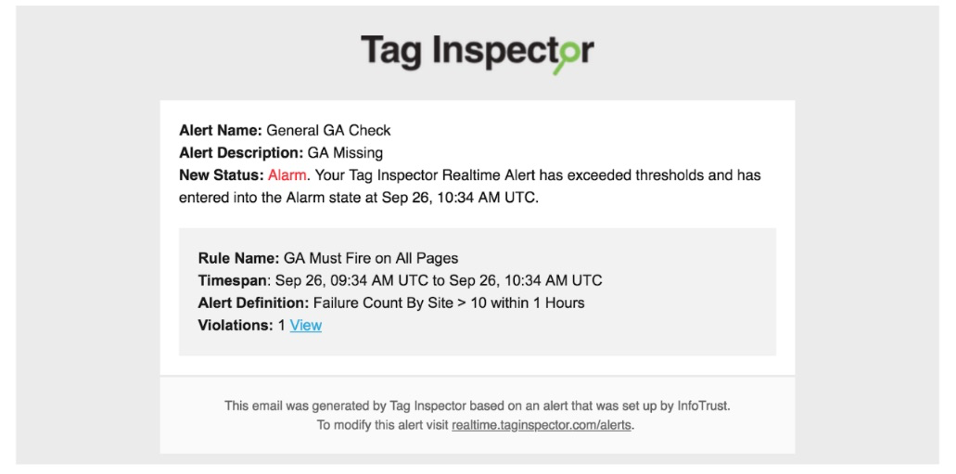The image size is (956, 474).
Task: Click the "entered into the Alarm state" sentence
Action: pos(360,197)
